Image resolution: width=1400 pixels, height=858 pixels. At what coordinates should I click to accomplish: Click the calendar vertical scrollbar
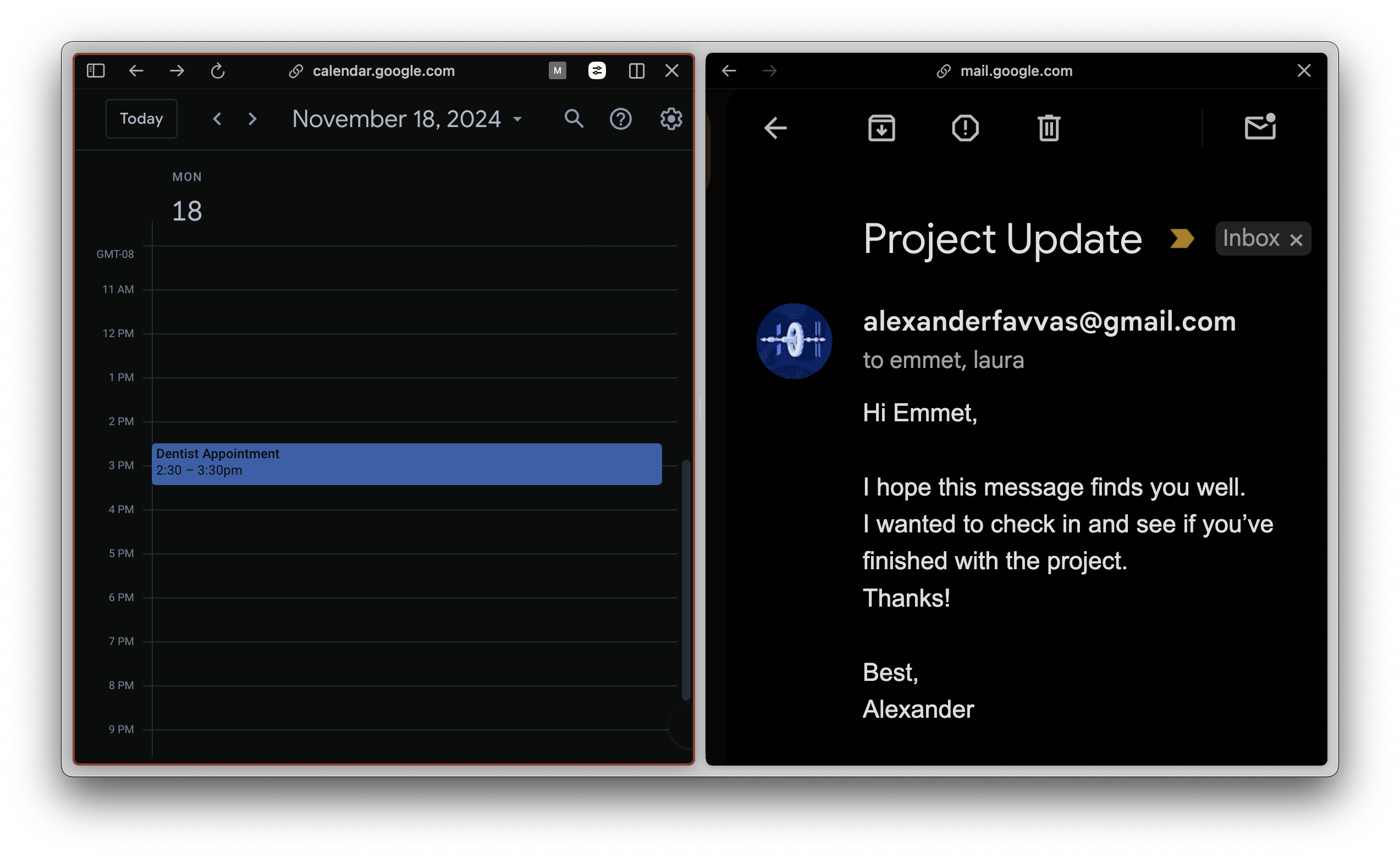click(686, 580)
